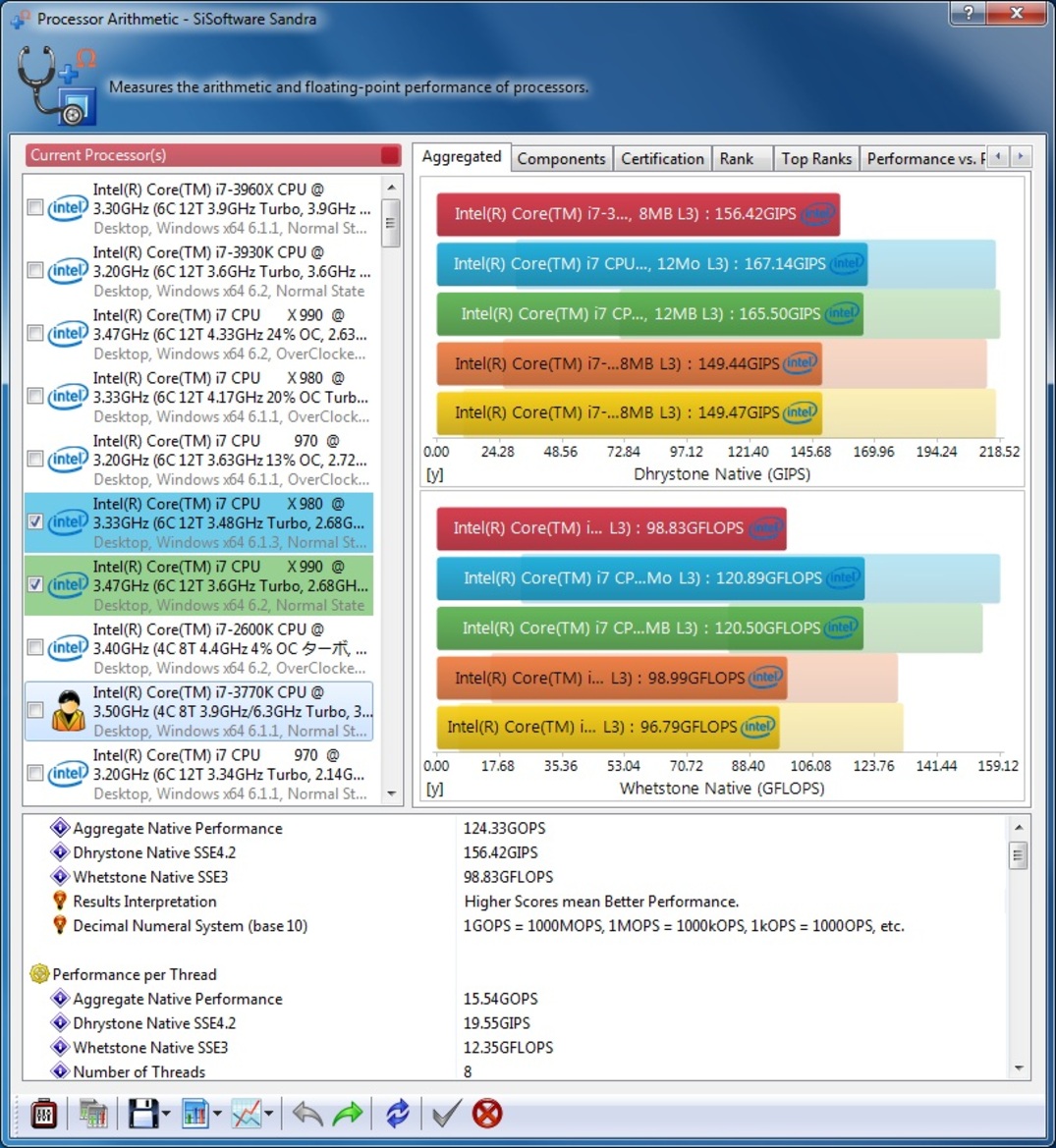The image size is (1056, 1148).
Task: Click the help question mark button
Action: [x=969, y=13]
